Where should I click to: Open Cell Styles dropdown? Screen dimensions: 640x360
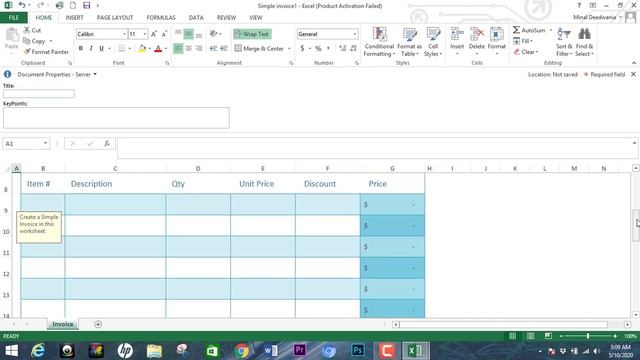(433, 42)
